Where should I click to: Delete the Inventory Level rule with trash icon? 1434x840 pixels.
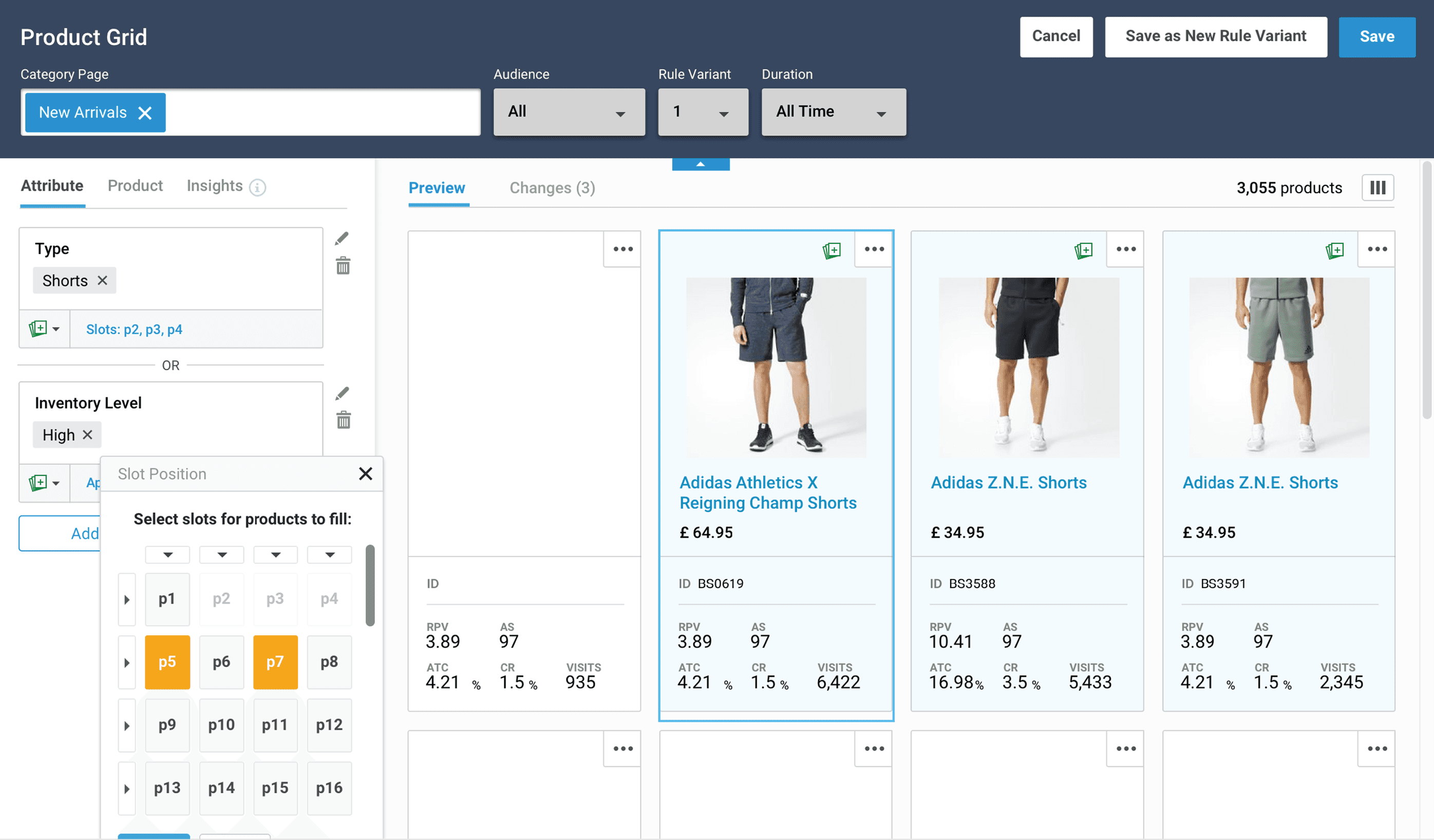click(343, 421)
